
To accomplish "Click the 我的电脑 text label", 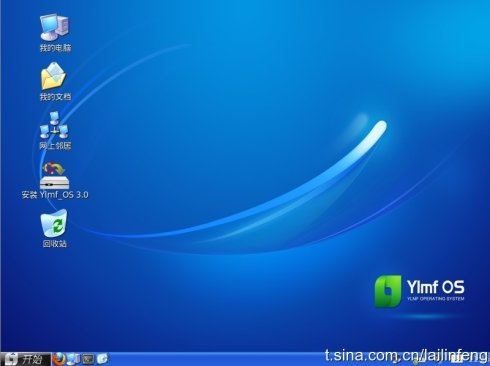I will point(55,48).
